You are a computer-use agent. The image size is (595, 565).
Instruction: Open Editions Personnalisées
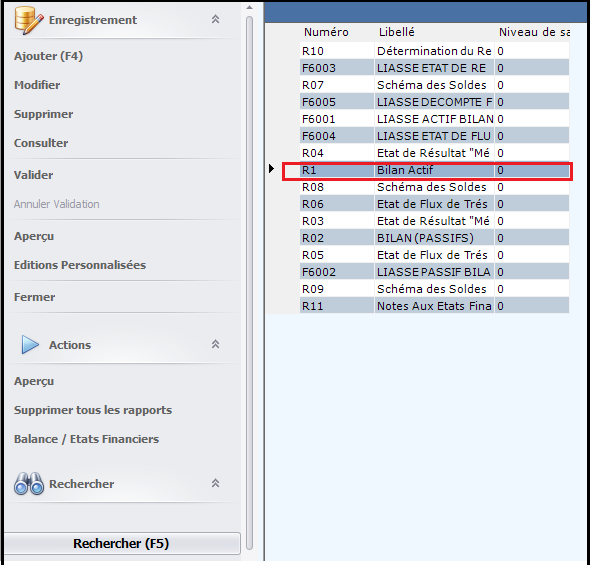pos(80,265)
